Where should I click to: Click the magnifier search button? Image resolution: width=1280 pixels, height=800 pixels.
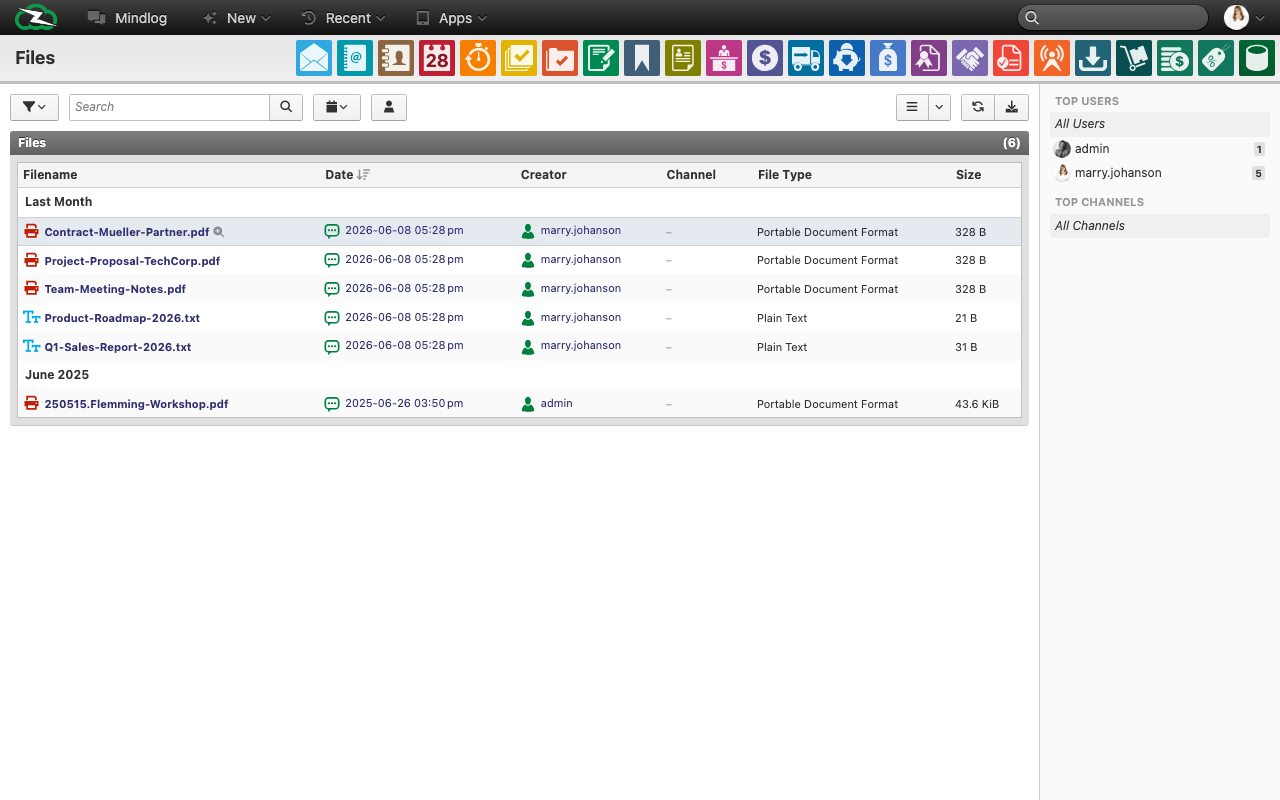point(286,107)
